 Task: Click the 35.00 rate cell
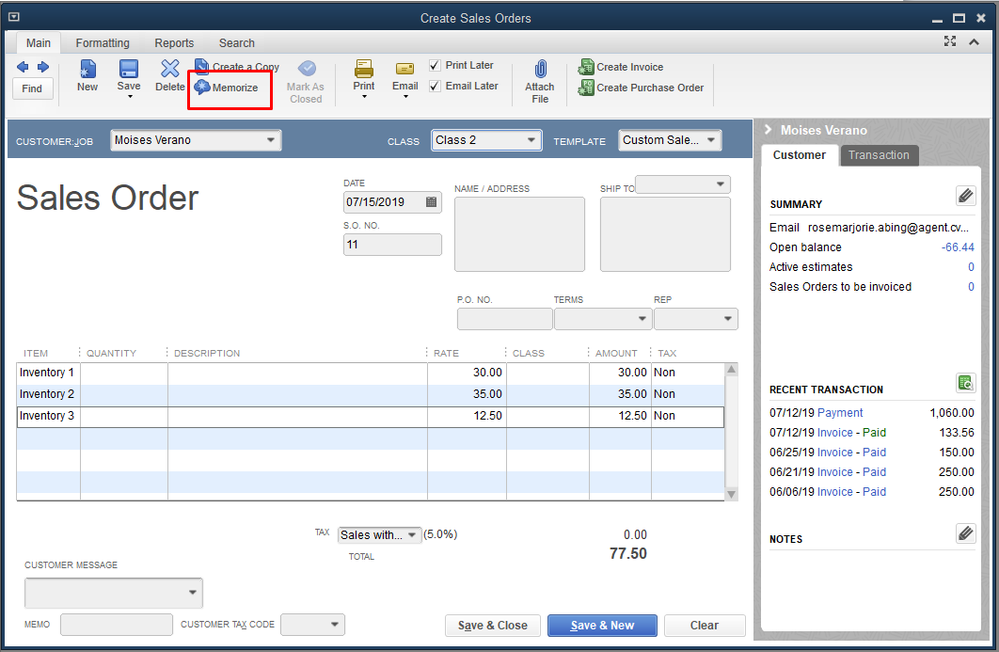click(x=467, y=395)
